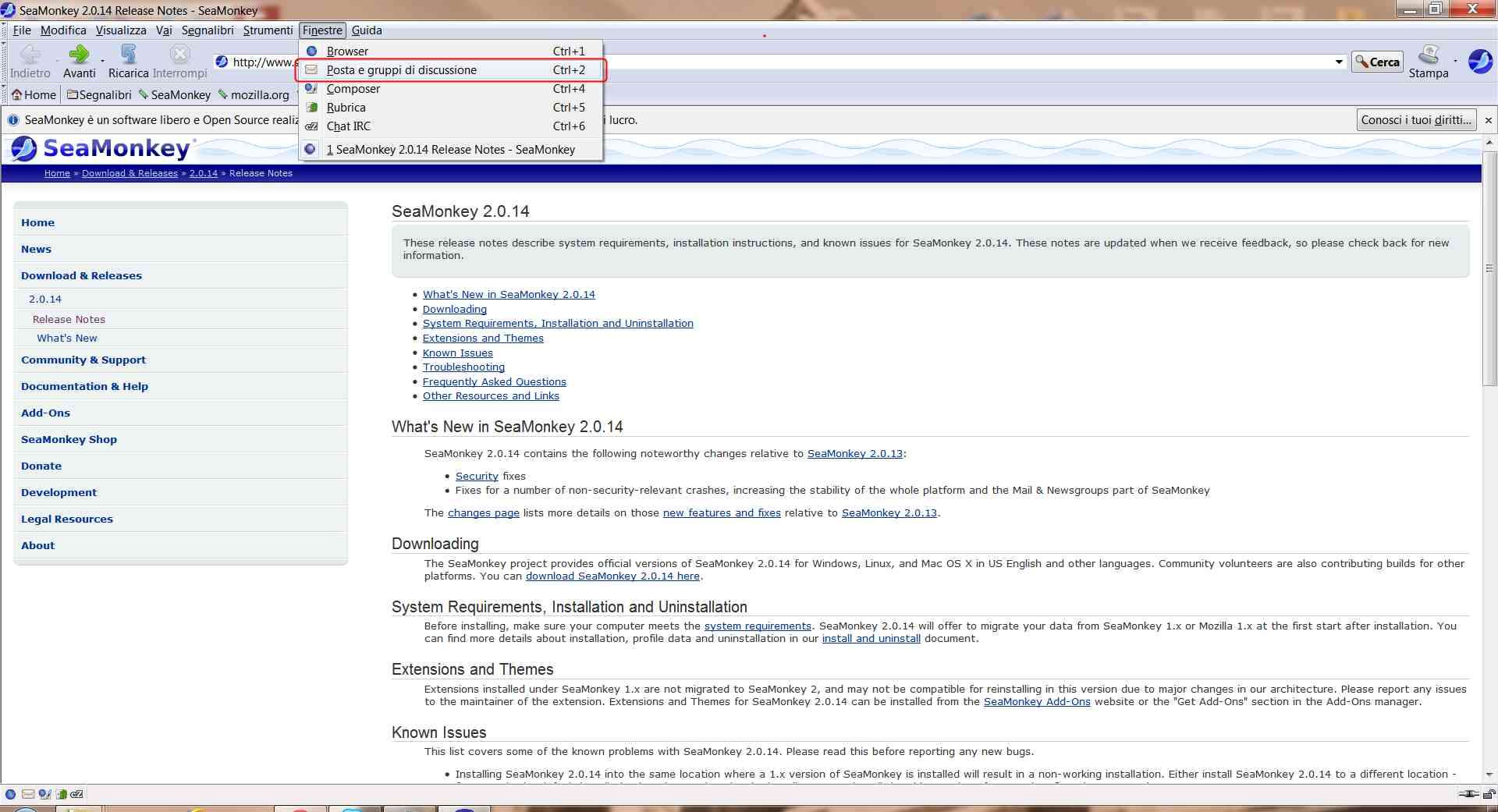
Task: Open Address Book from status bar icon
Action: point(61,794)
